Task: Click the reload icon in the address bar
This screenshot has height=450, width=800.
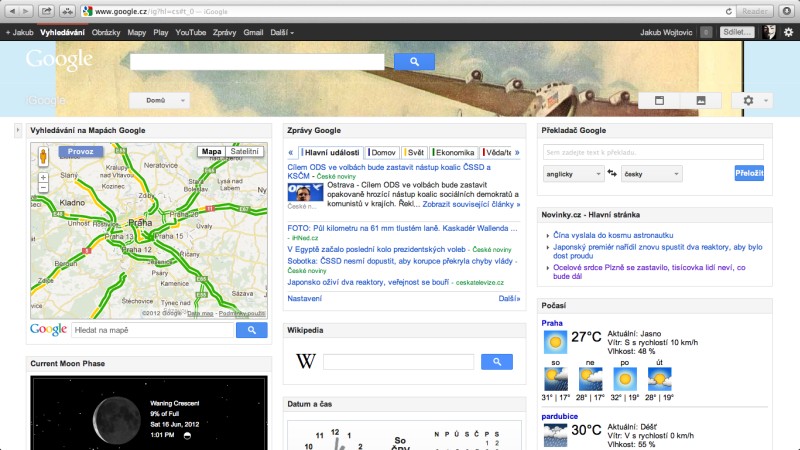Action: tap(729, 11)
